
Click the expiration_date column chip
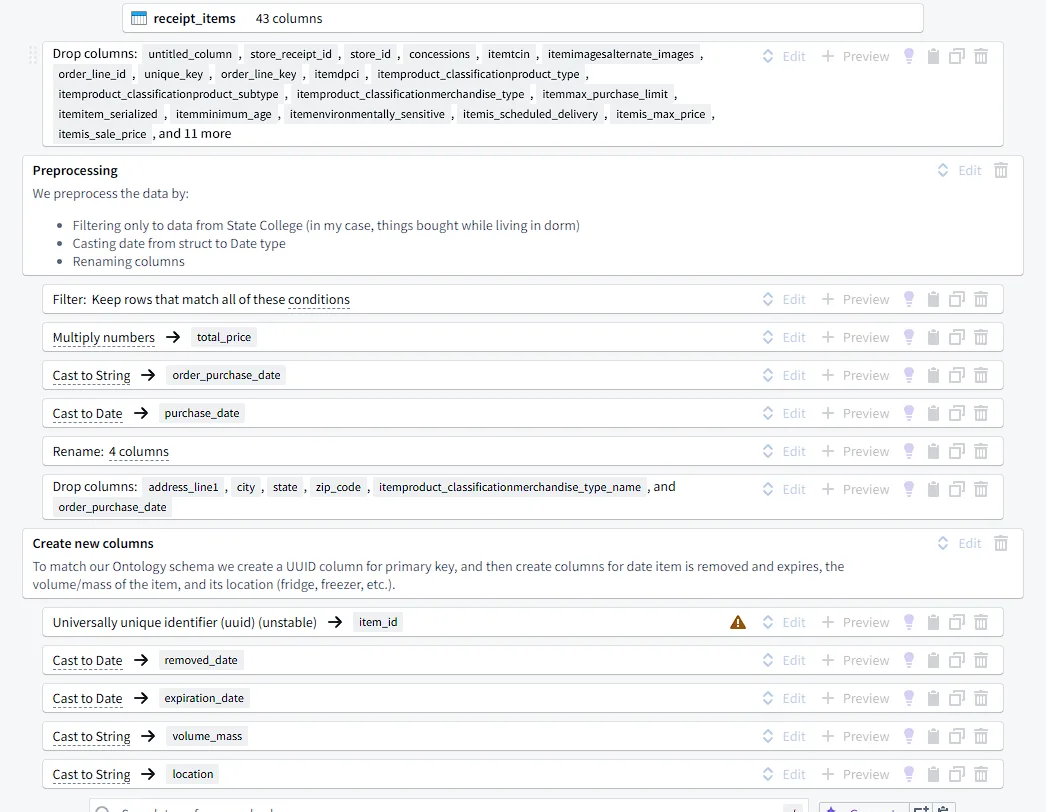204,698
